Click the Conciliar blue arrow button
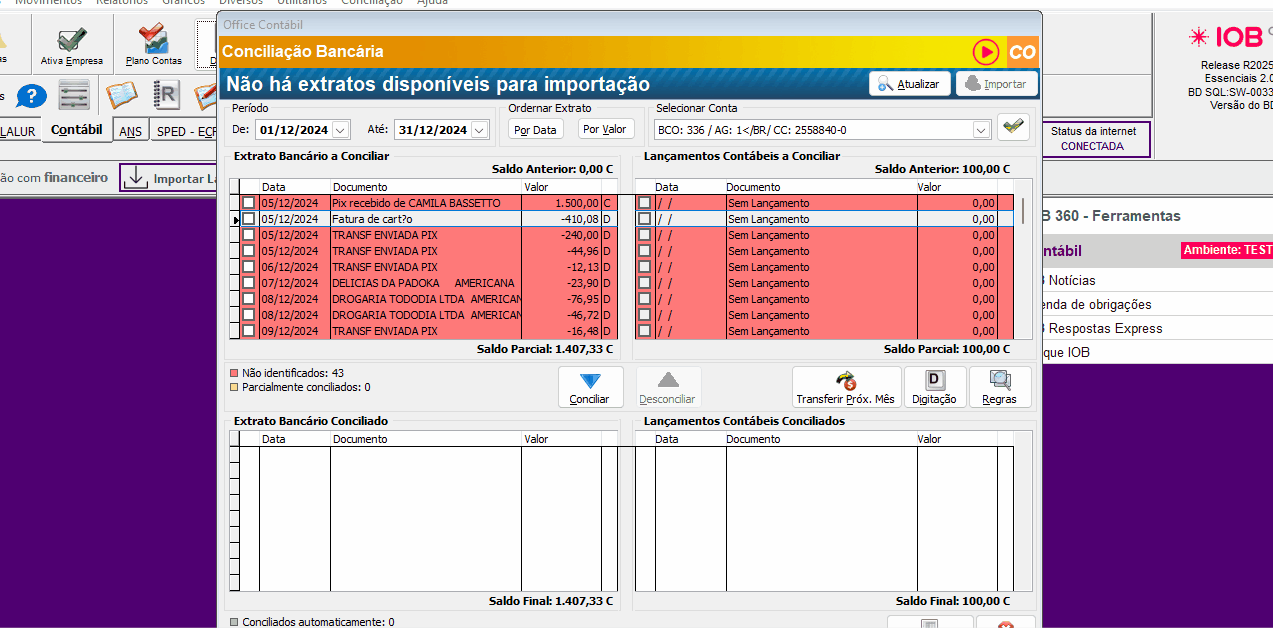The image size is (1273, 628). coord(590,387)
